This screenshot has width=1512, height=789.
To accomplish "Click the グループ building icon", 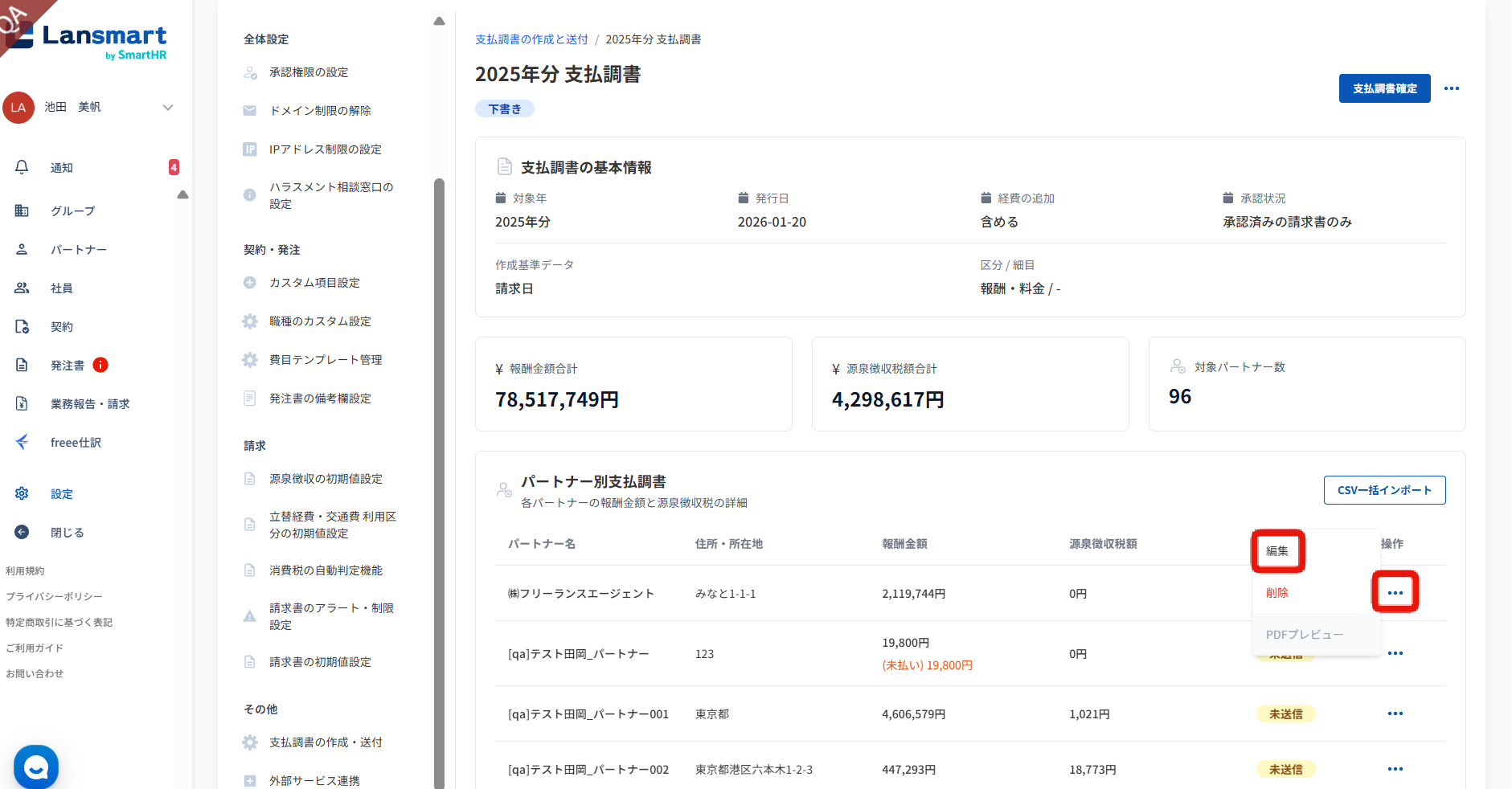I will (x=22, y=211).
